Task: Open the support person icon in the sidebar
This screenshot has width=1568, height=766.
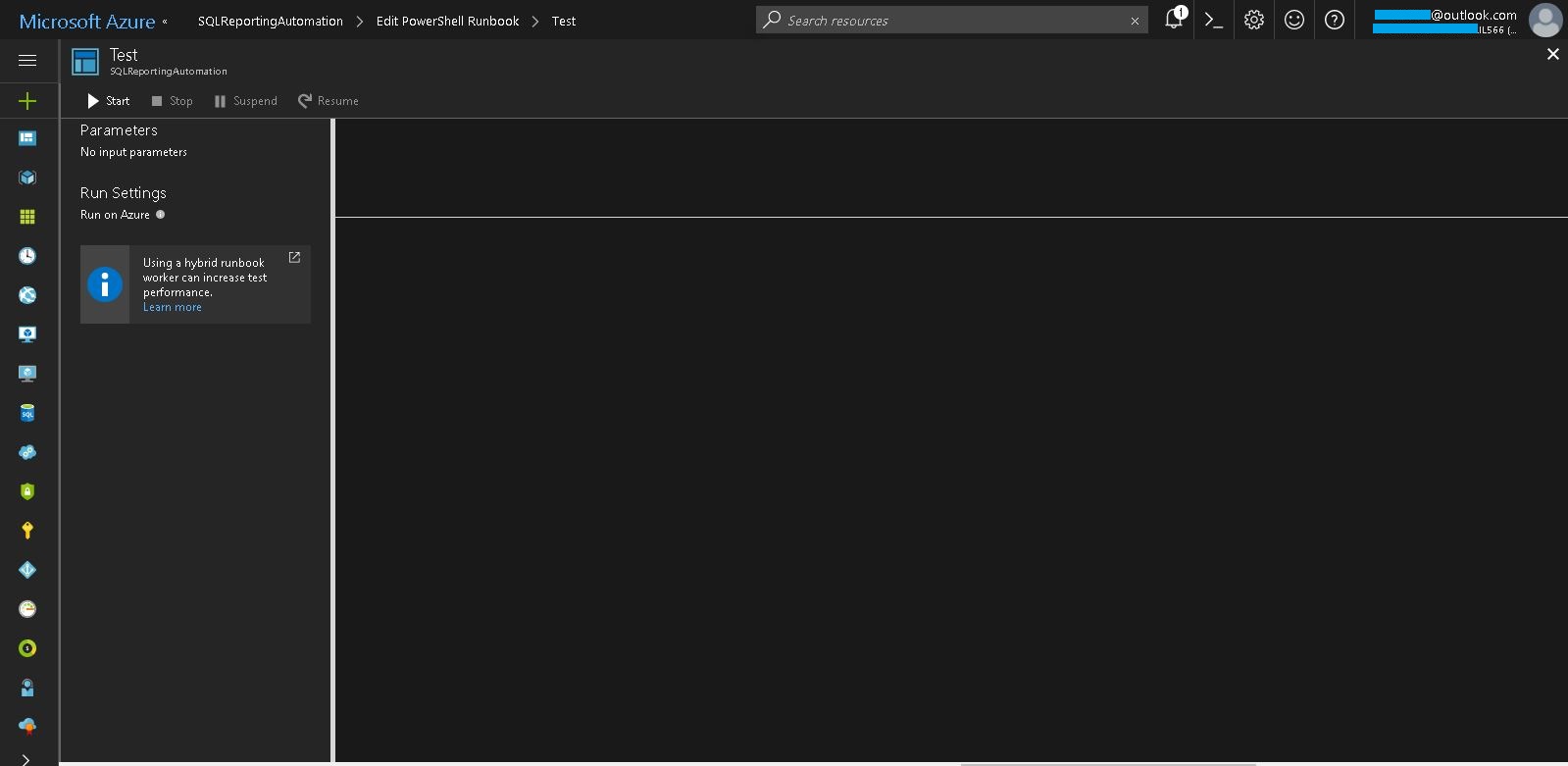Action: coord(27,688)
